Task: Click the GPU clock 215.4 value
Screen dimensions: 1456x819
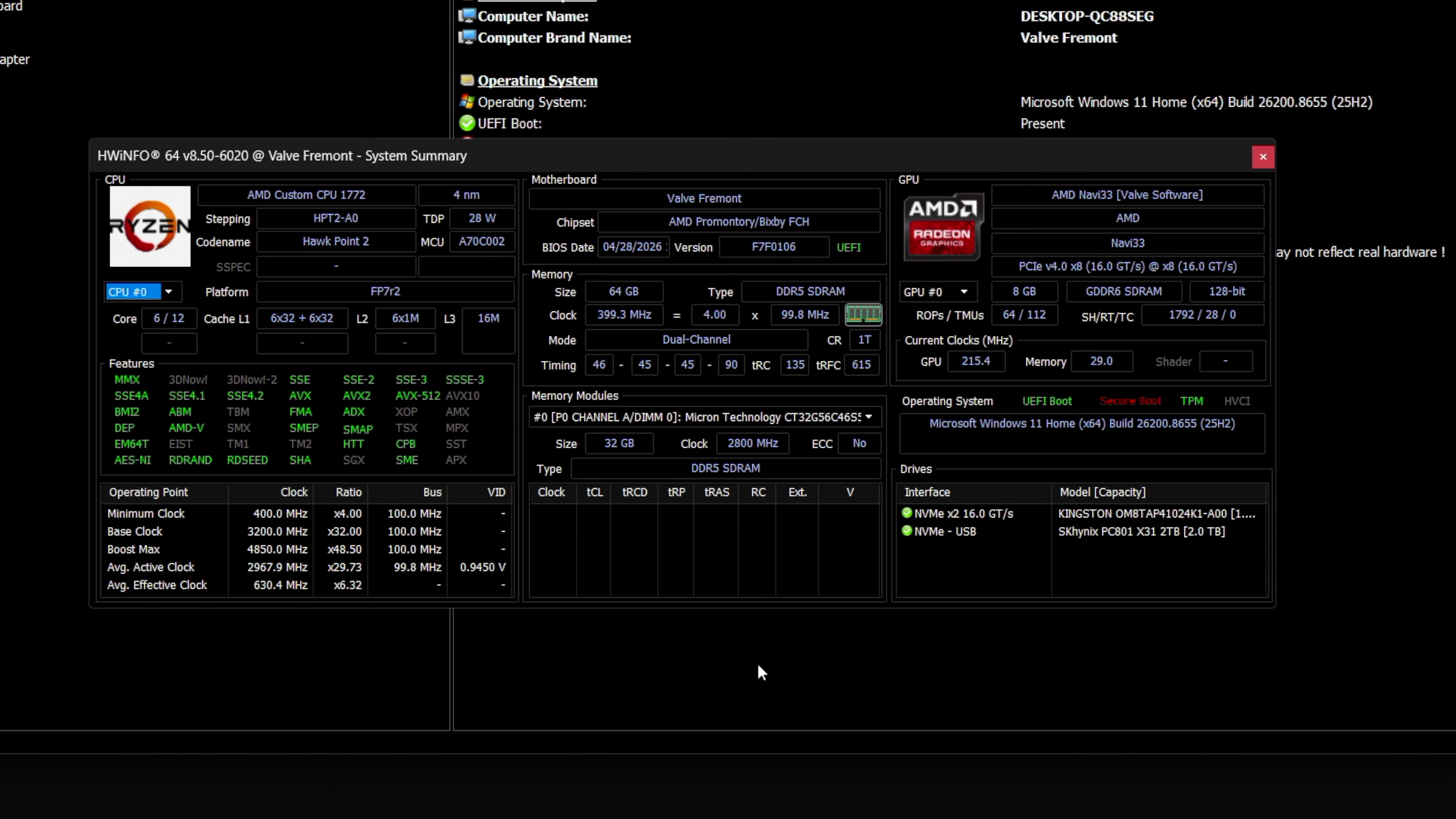Action: pos(976,361)
